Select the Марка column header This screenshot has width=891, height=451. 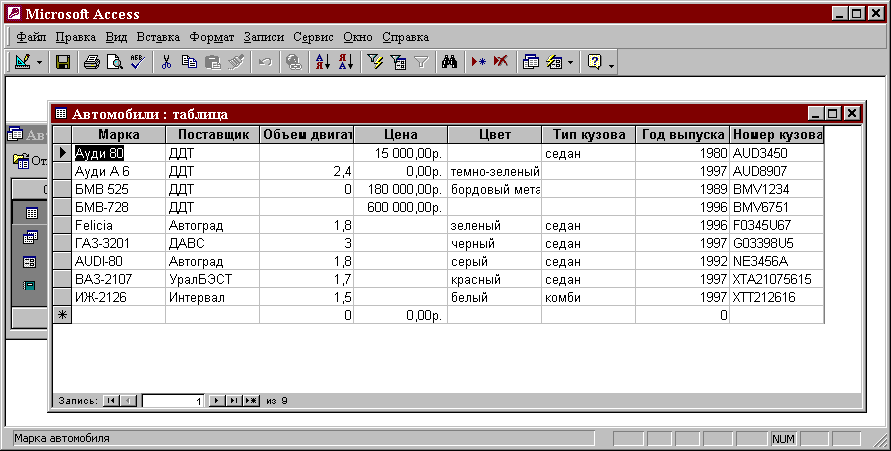119,135
